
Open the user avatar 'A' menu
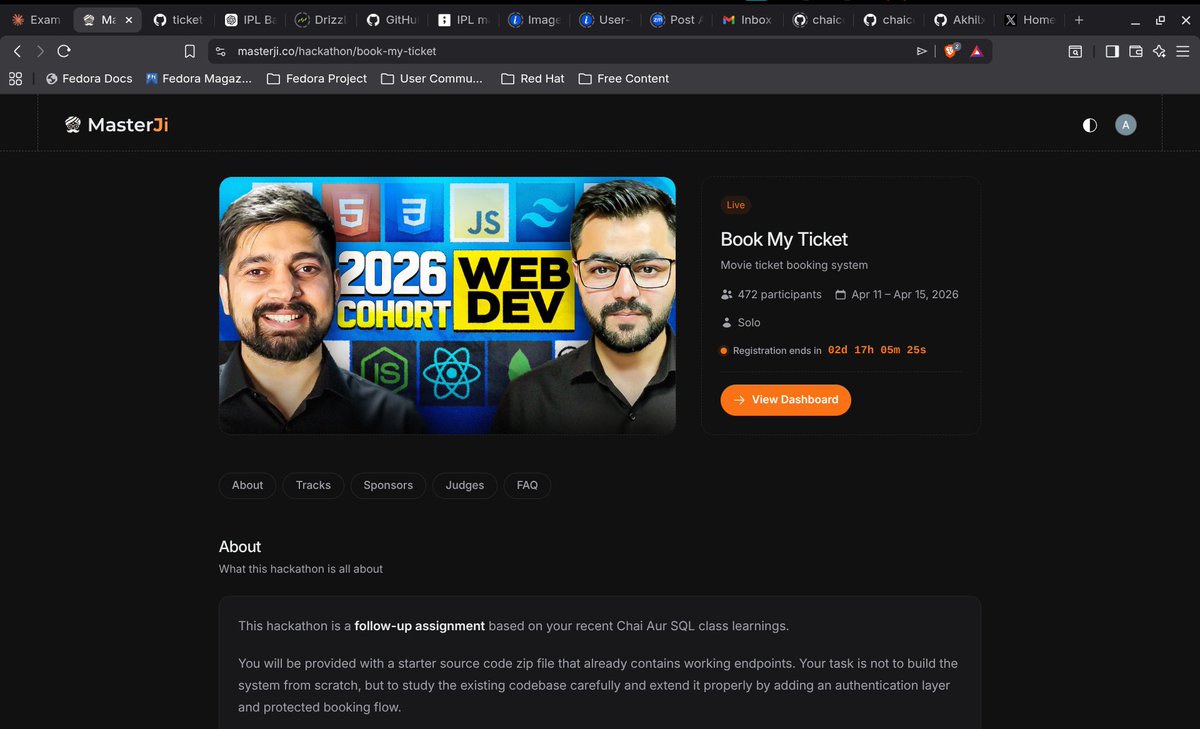tap(1126, 125)
